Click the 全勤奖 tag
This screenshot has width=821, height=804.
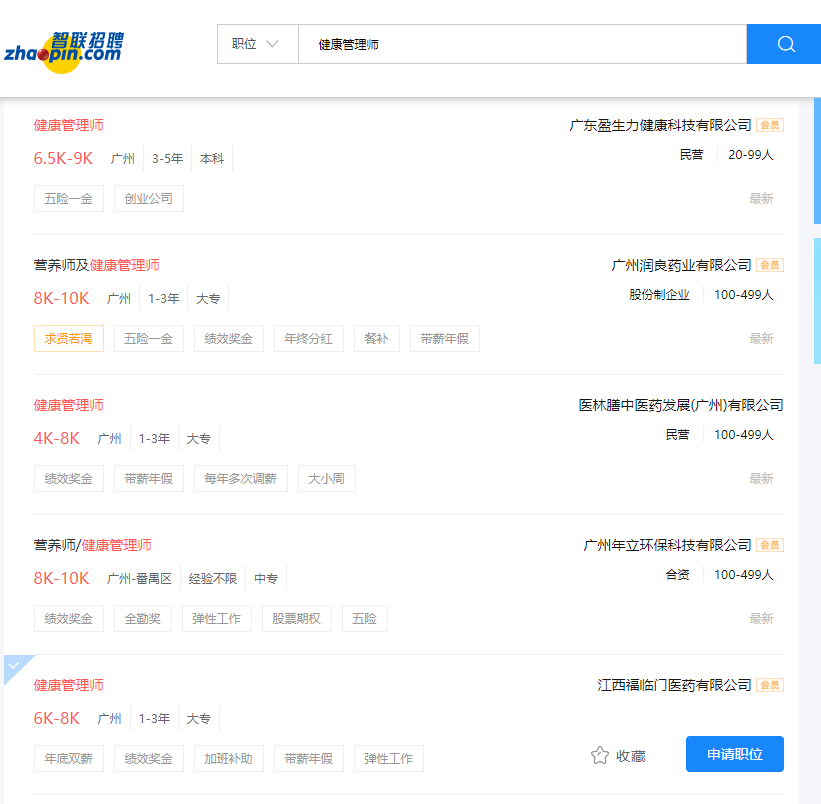click(142, 619)
